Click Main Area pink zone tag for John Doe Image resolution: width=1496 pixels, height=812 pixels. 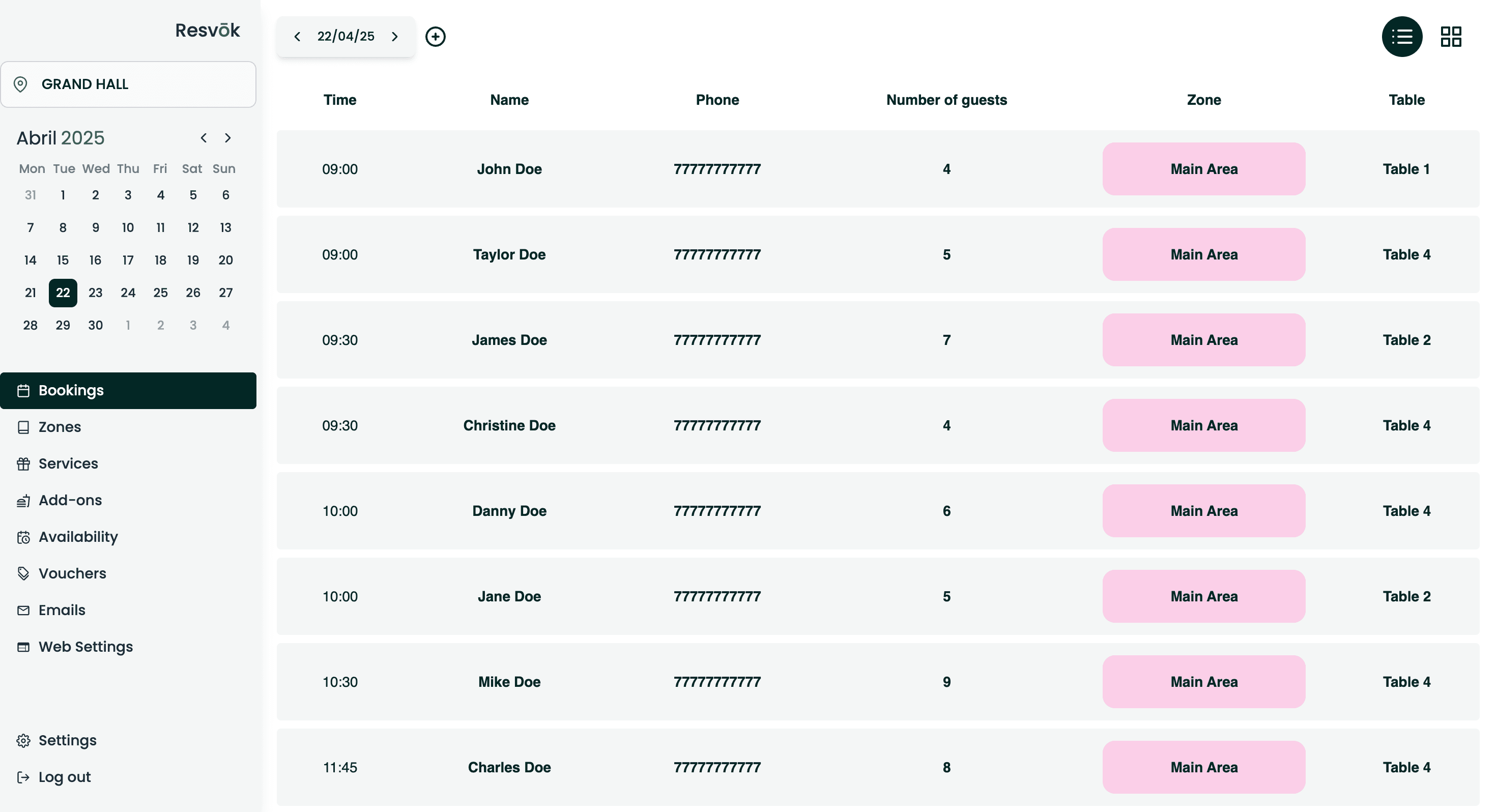coord(1203,169)
